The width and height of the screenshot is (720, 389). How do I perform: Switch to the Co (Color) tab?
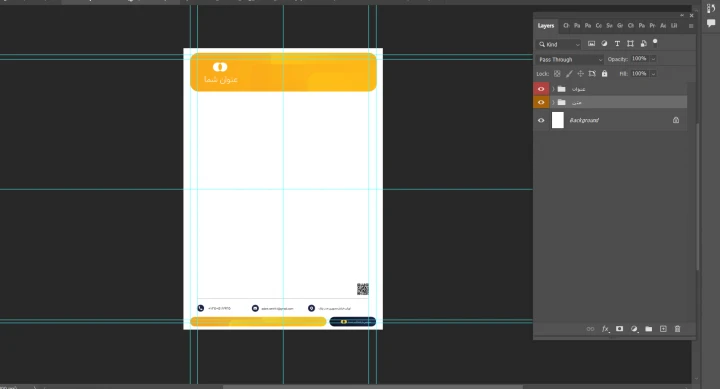point(598,26)
